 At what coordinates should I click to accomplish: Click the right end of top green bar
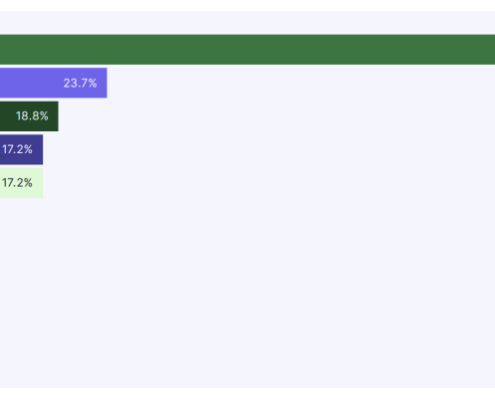480,49
